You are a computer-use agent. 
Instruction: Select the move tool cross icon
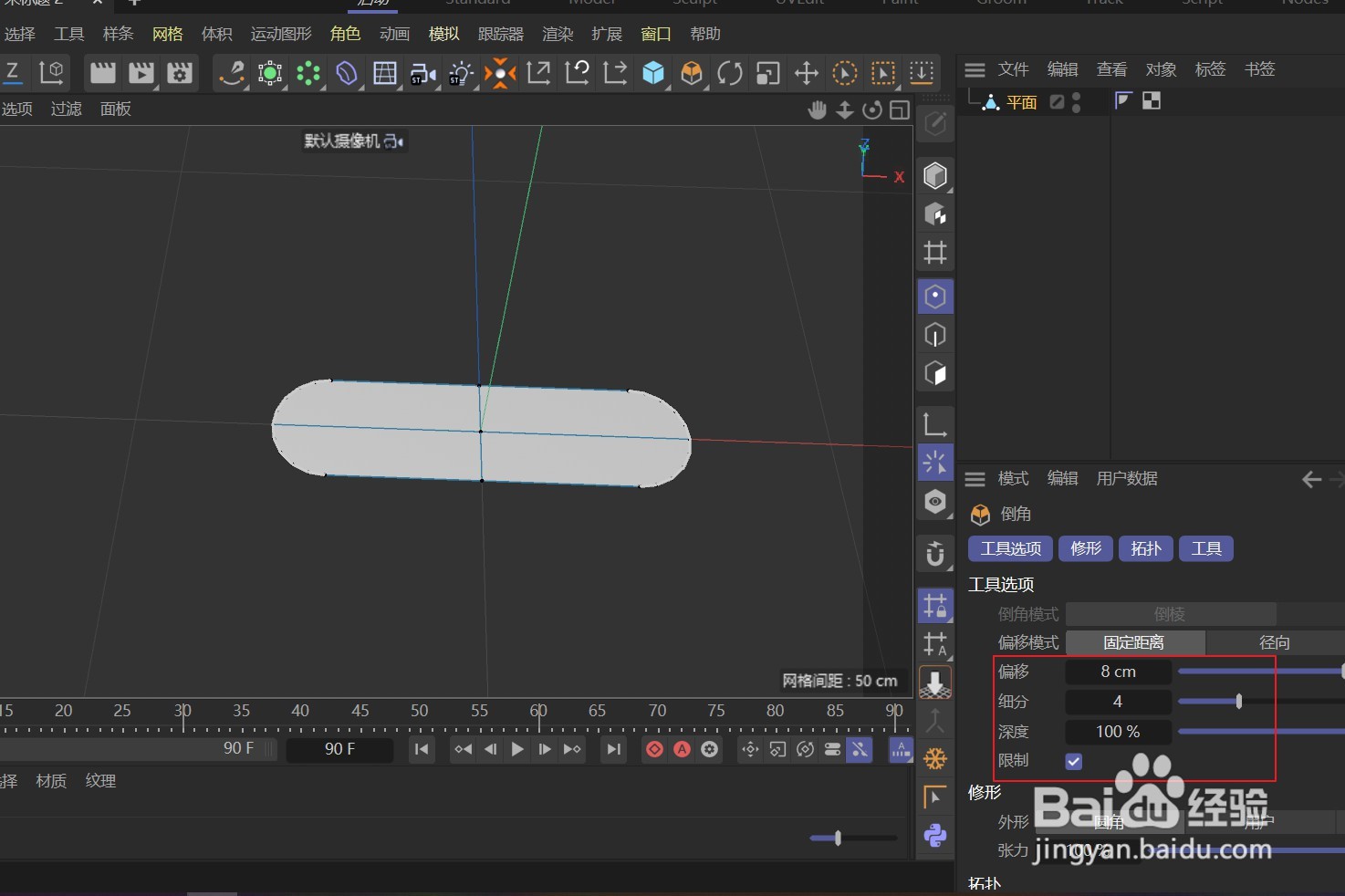pyautogui.click(x=807, y=73)
